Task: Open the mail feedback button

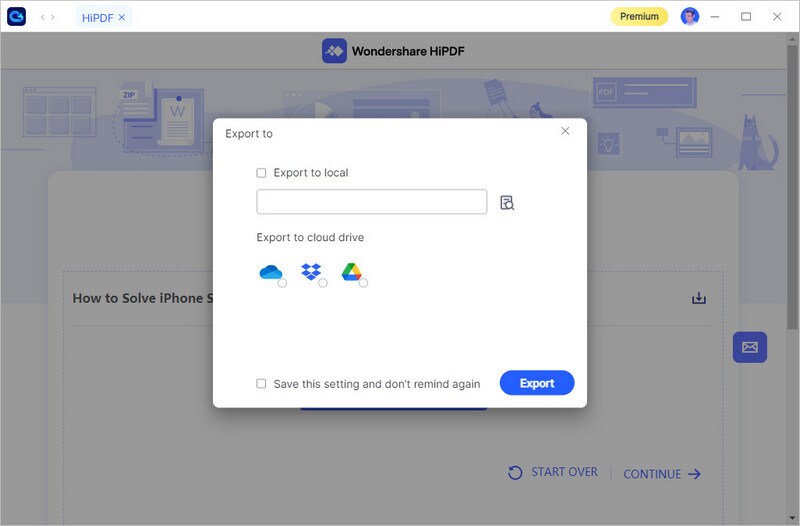Action: [750, 347]
